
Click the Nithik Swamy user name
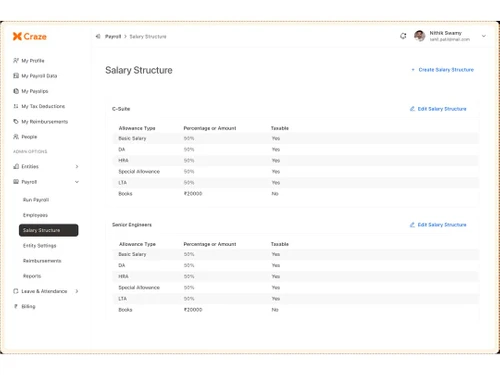click(x=445, y=33)
